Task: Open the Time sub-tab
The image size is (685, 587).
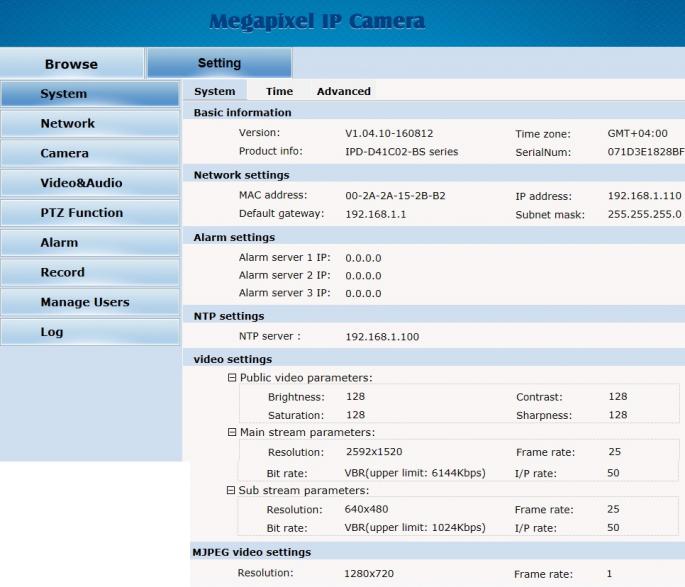Action: pos(279,91)
